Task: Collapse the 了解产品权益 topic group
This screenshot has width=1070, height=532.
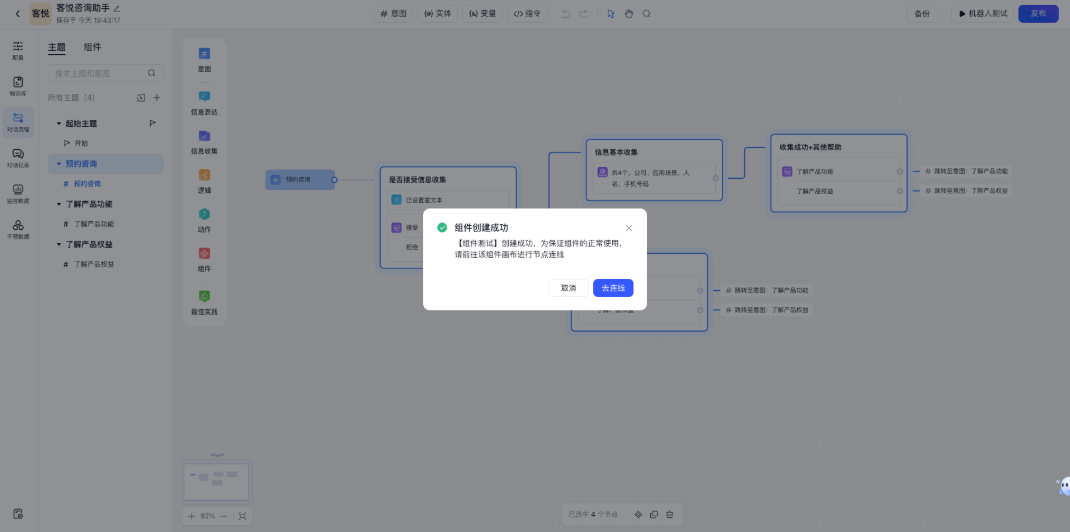Action: [59, 244]
